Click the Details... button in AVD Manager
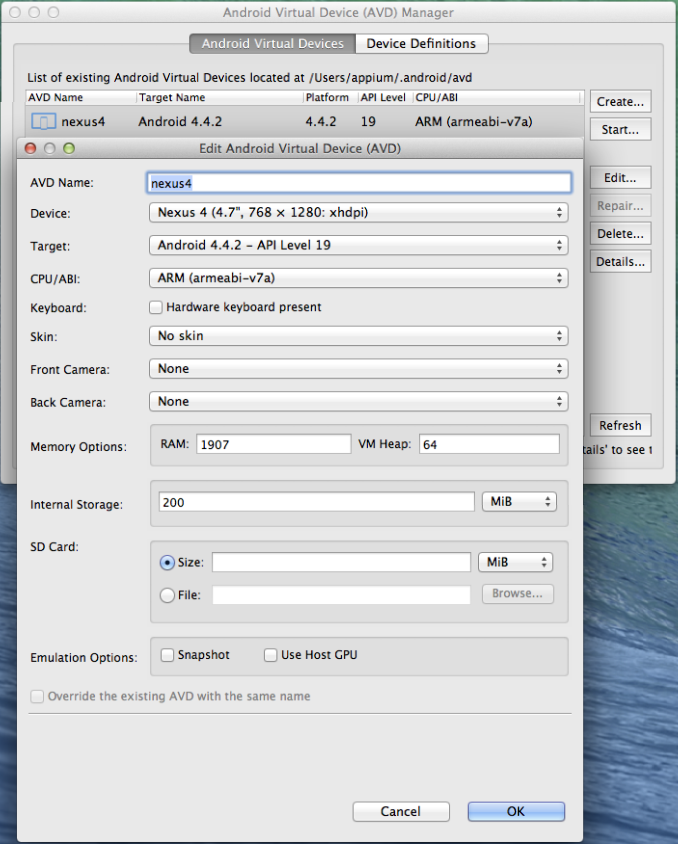Screen dimensions: 678x844 620,262
